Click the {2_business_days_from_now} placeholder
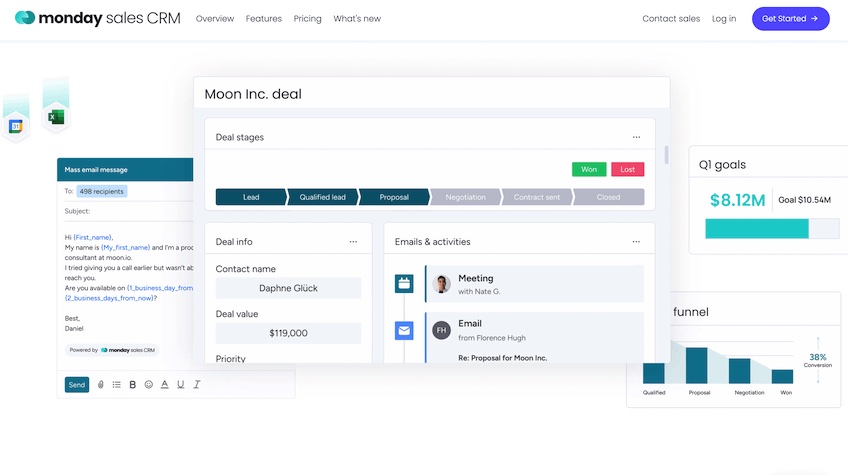The image size is (848, 475). click(x=110, y=298)
